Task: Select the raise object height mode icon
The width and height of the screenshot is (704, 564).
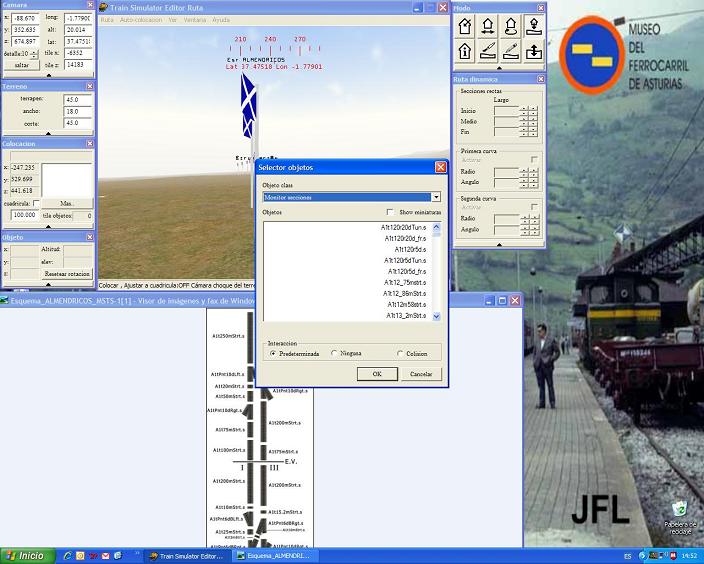Action: (534, 27)
